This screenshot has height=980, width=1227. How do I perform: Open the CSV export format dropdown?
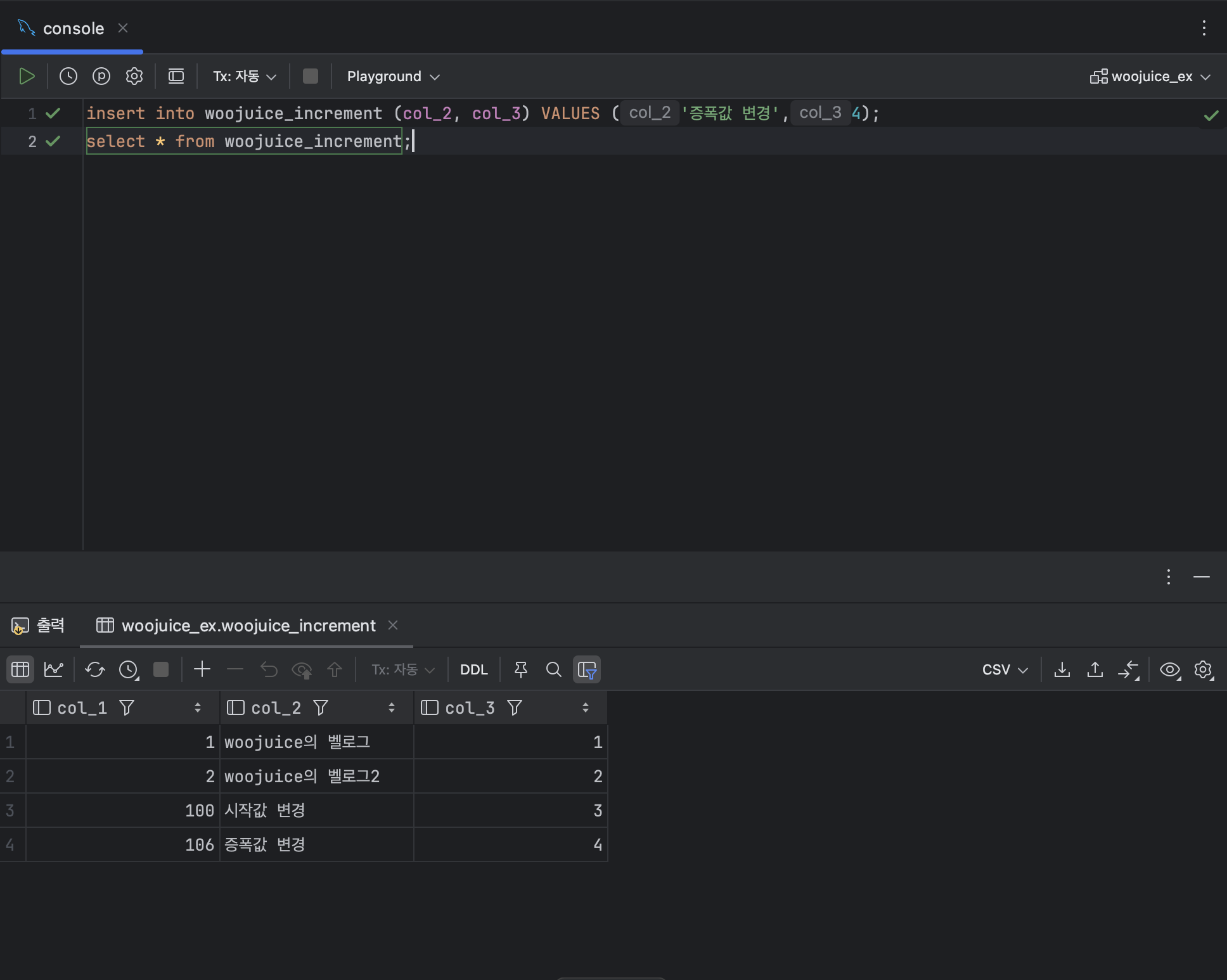pos(1005,669)
